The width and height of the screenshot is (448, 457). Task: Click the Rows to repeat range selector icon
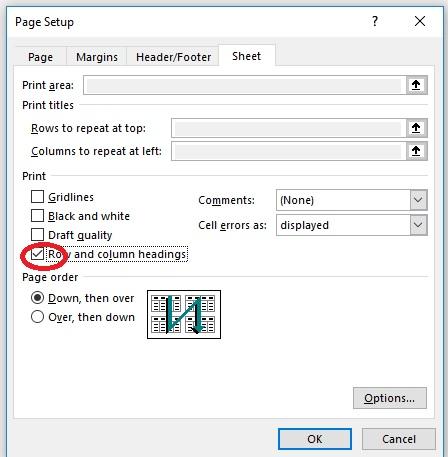tap(416, 128)
